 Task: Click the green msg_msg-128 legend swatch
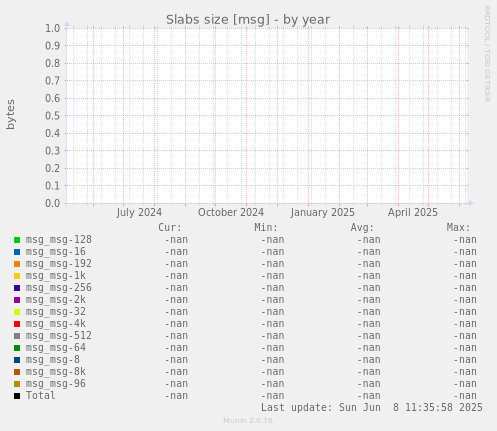(x=17, y=240)
